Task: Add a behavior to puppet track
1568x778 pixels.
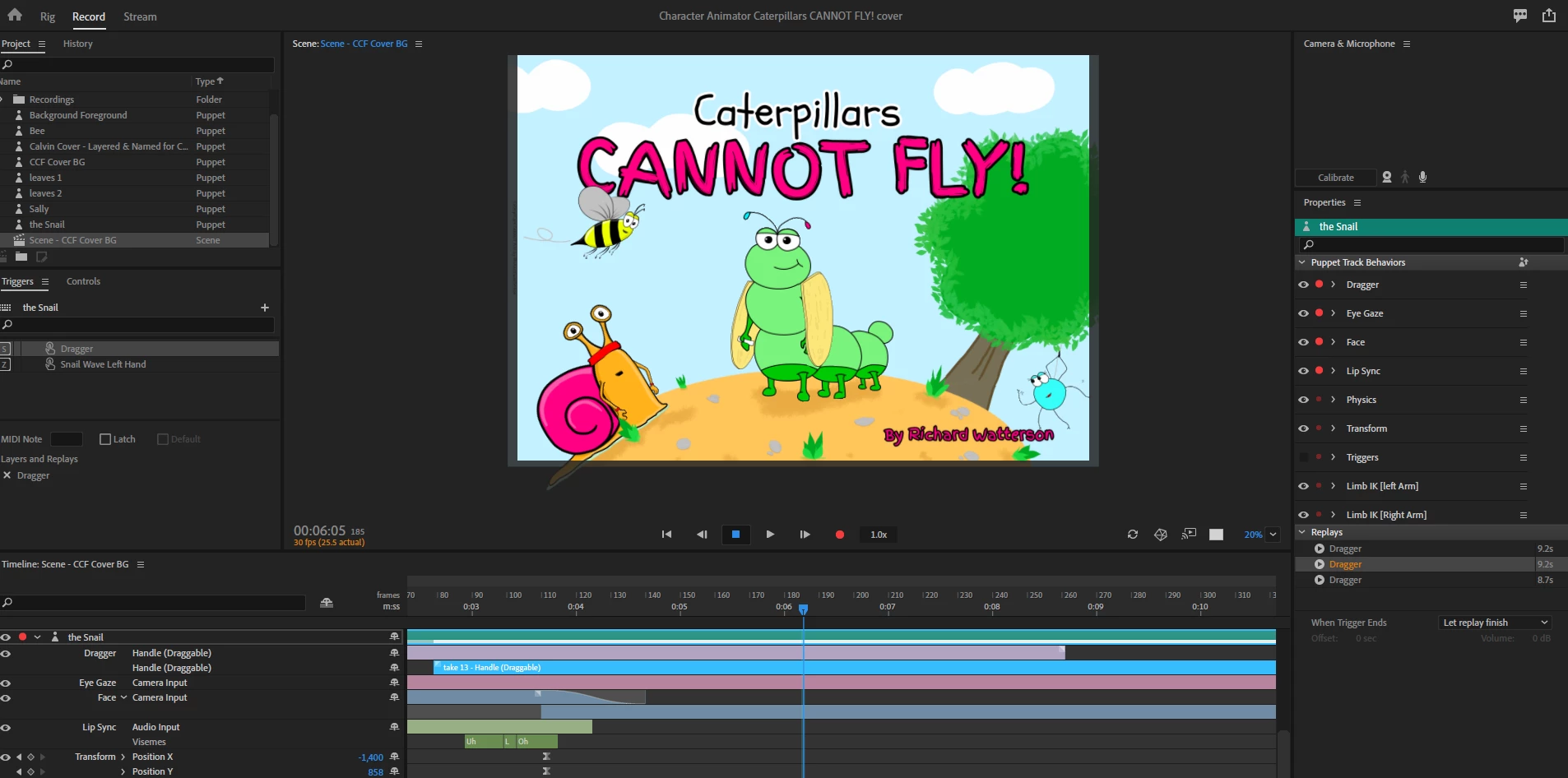Action: coord(1524,262)
